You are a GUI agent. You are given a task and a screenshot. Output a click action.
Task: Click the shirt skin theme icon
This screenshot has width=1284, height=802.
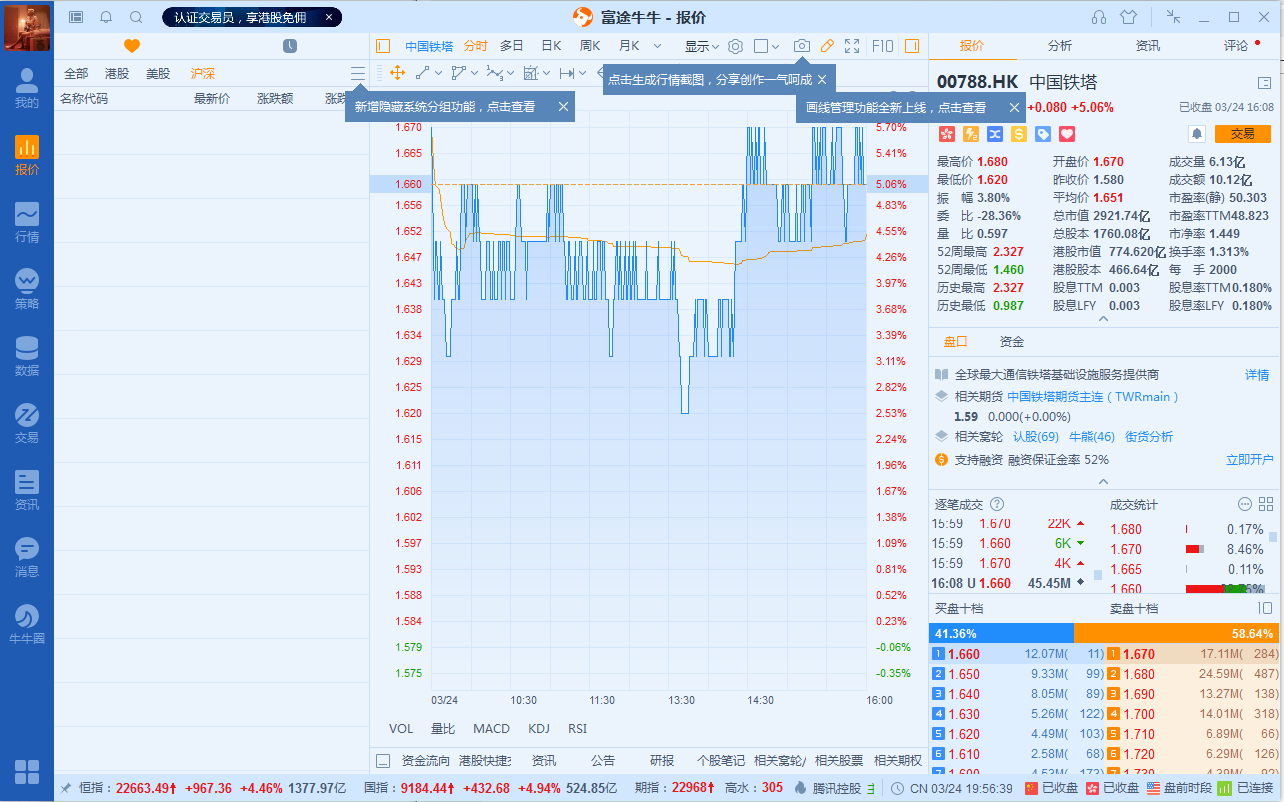(1129, 17)
